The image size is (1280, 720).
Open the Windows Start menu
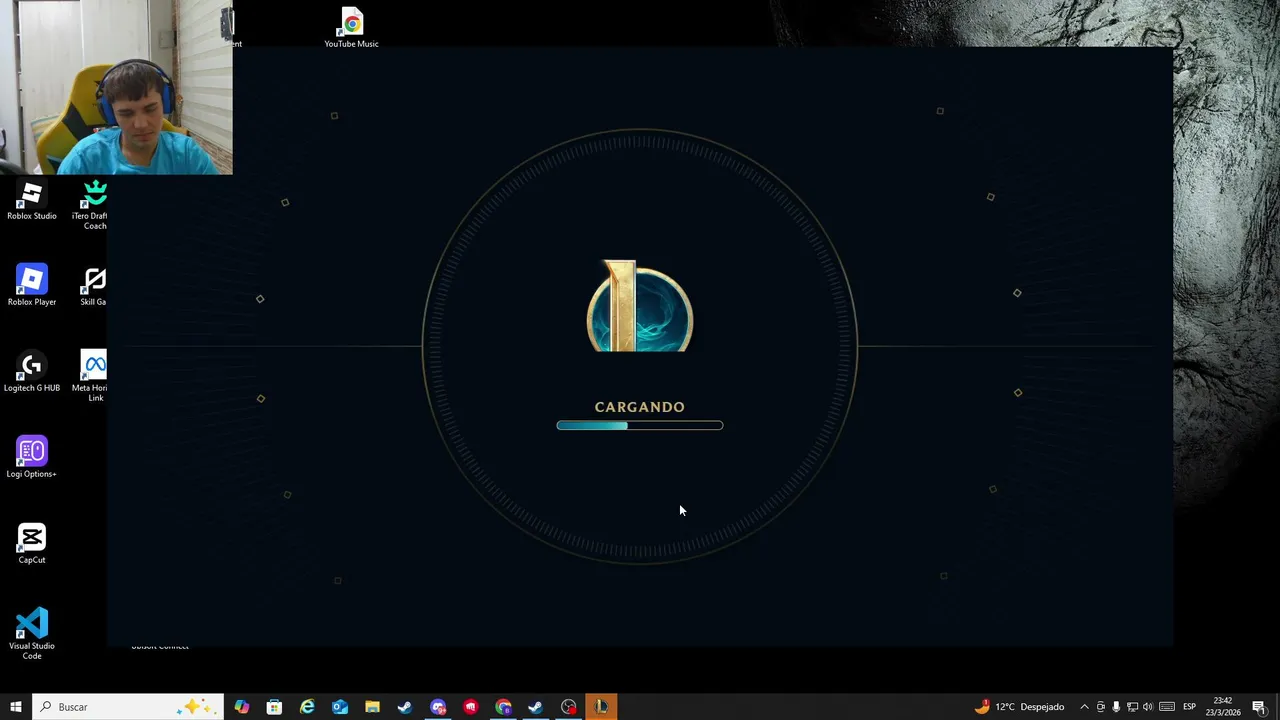(16, 707)
